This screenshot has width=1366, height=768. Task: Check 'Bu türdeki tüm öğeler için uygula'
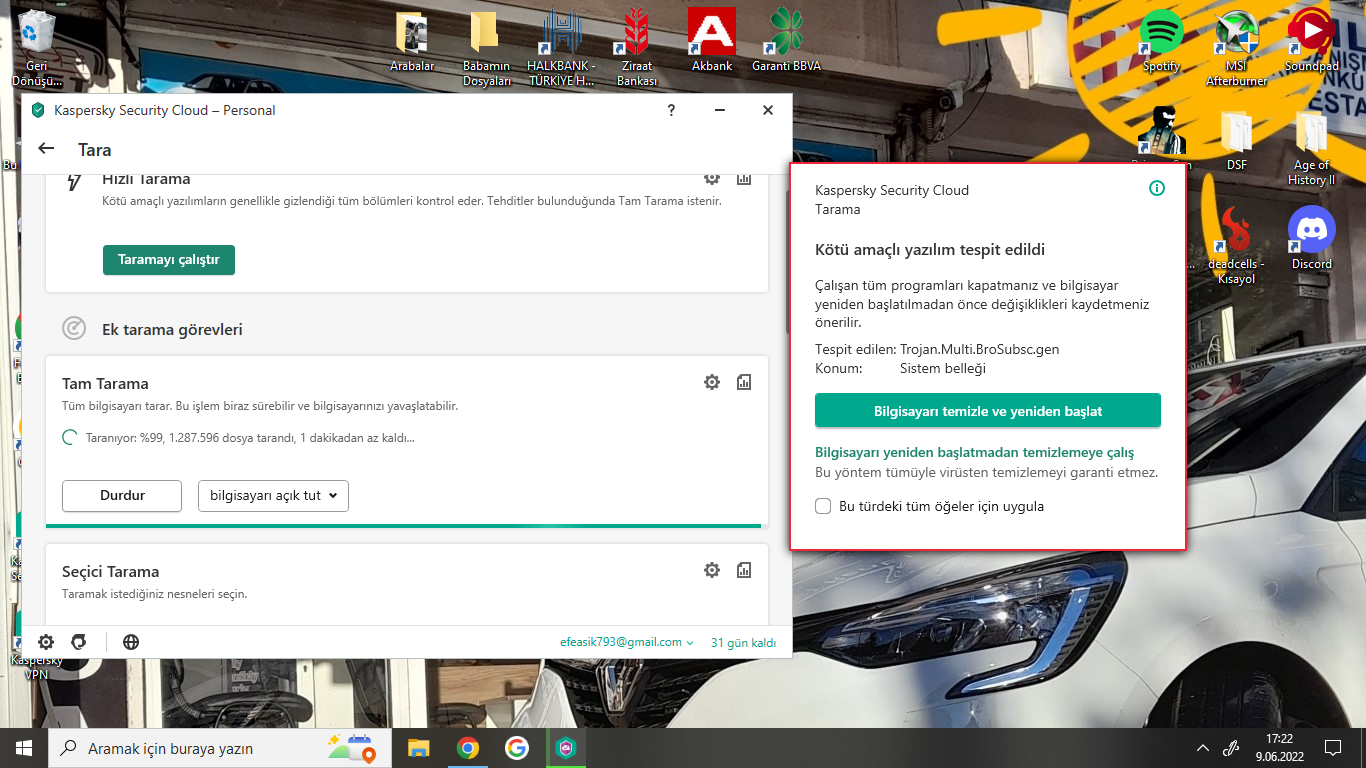[x=823, y=506]
